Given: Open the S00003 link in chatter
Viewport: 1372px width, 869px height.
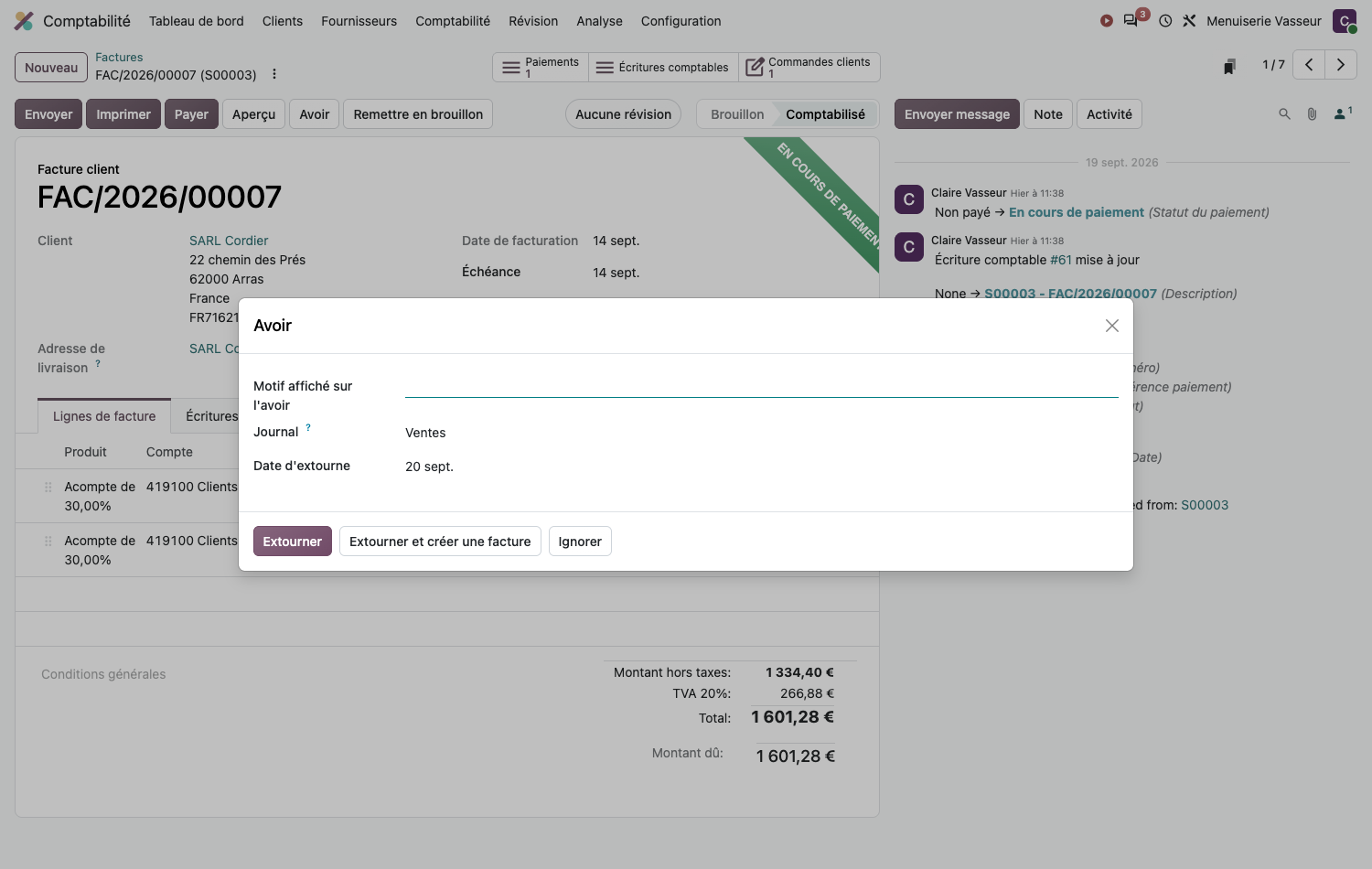Looking at the screenshot, I should 1205,505.
